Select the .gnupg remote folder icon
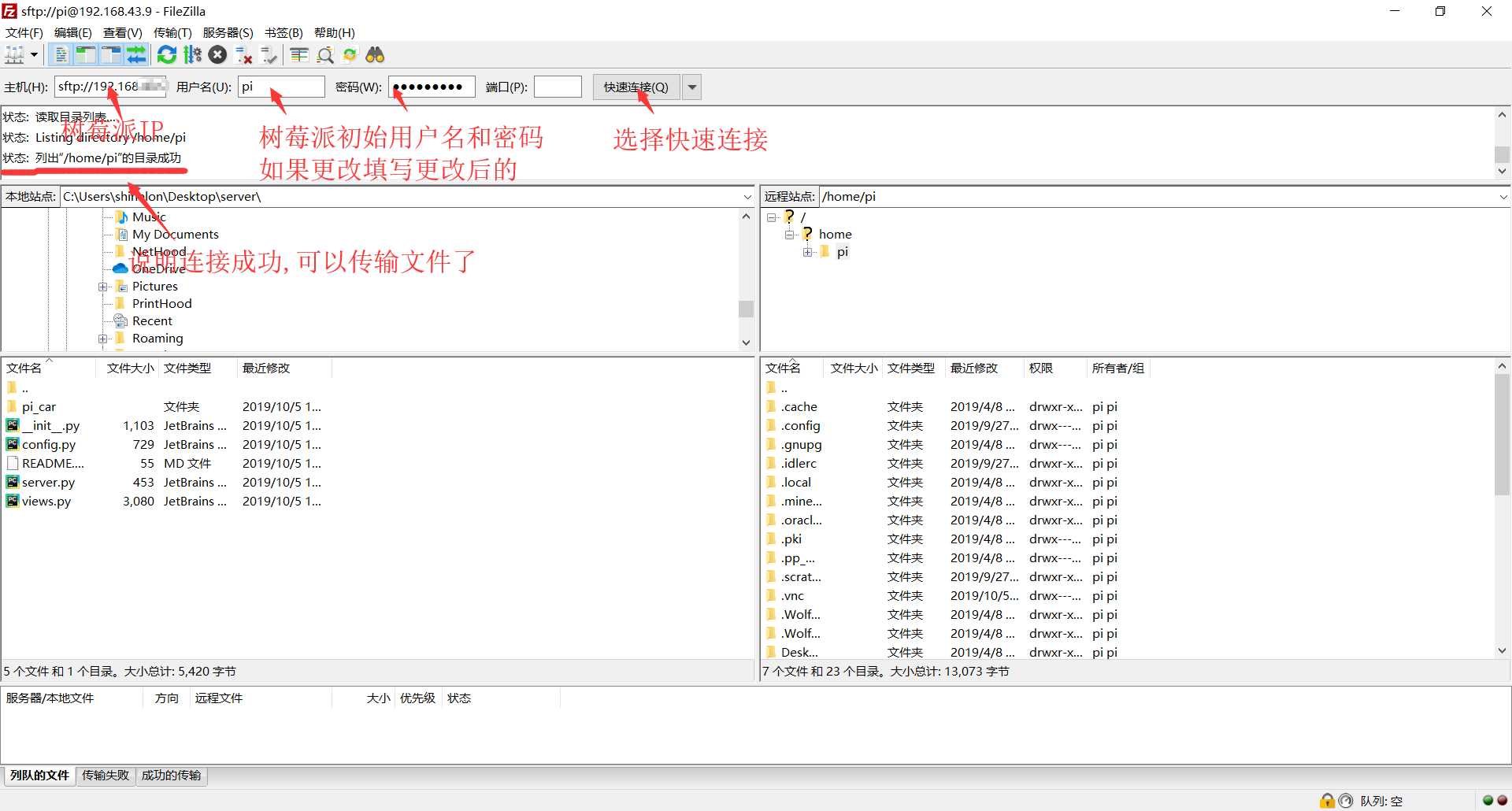 [771, 444]
